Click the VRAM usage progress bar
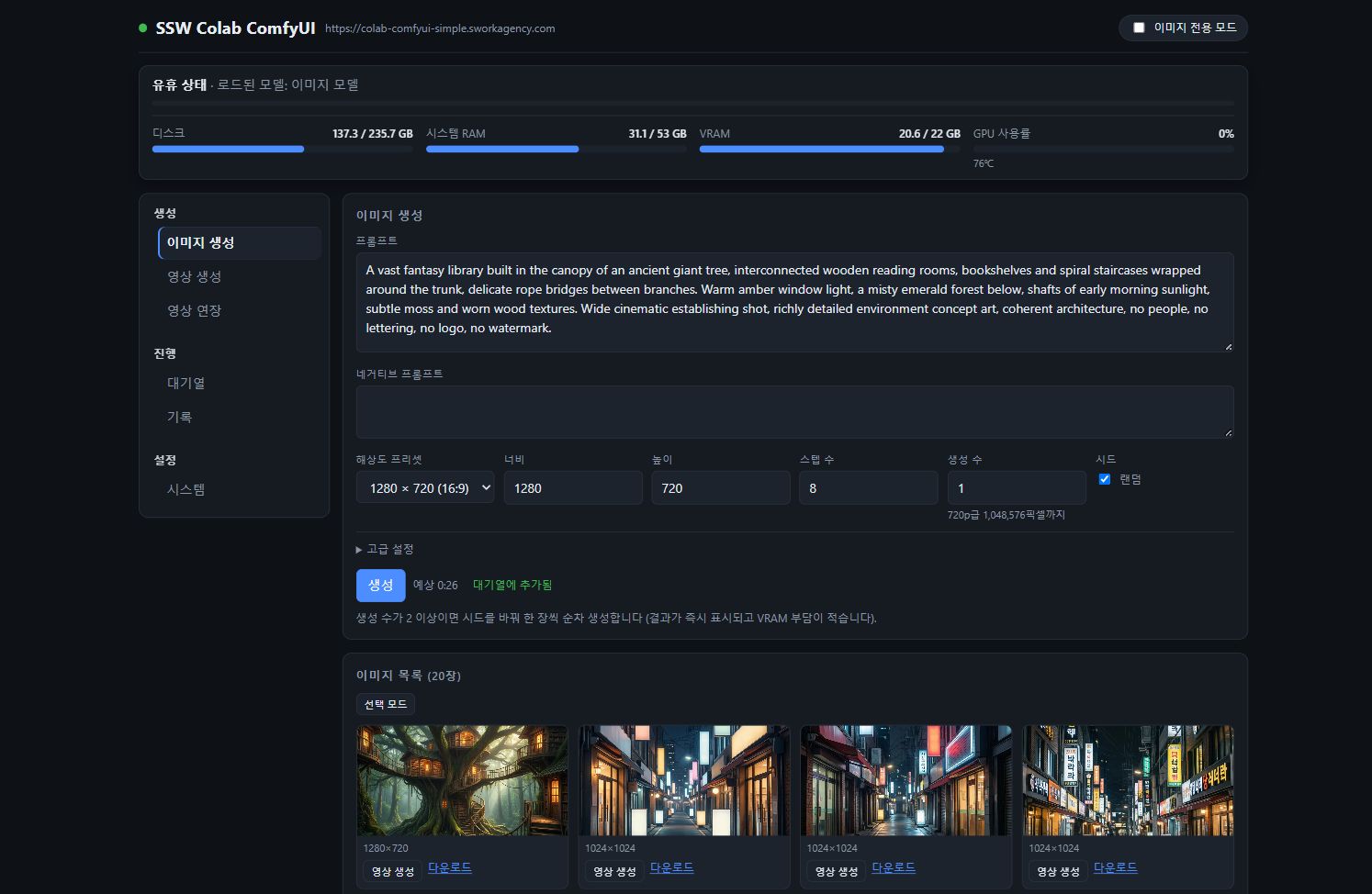The width and height of the screenshot is (1372, 894). 830,149
